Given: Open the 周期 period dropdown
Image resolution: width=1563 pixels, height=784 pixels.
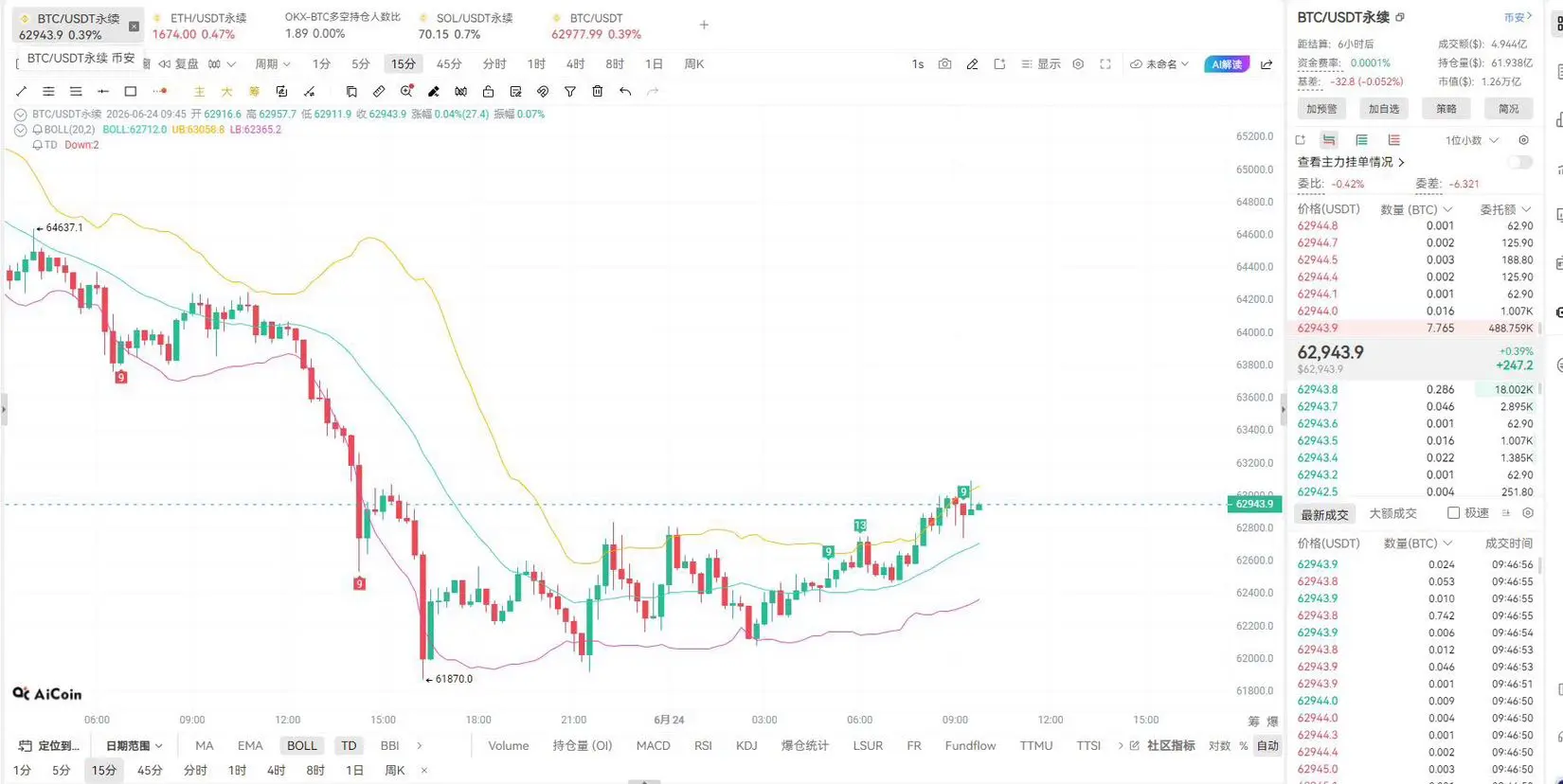Looking at the screenshot, I should click(272, 64).
